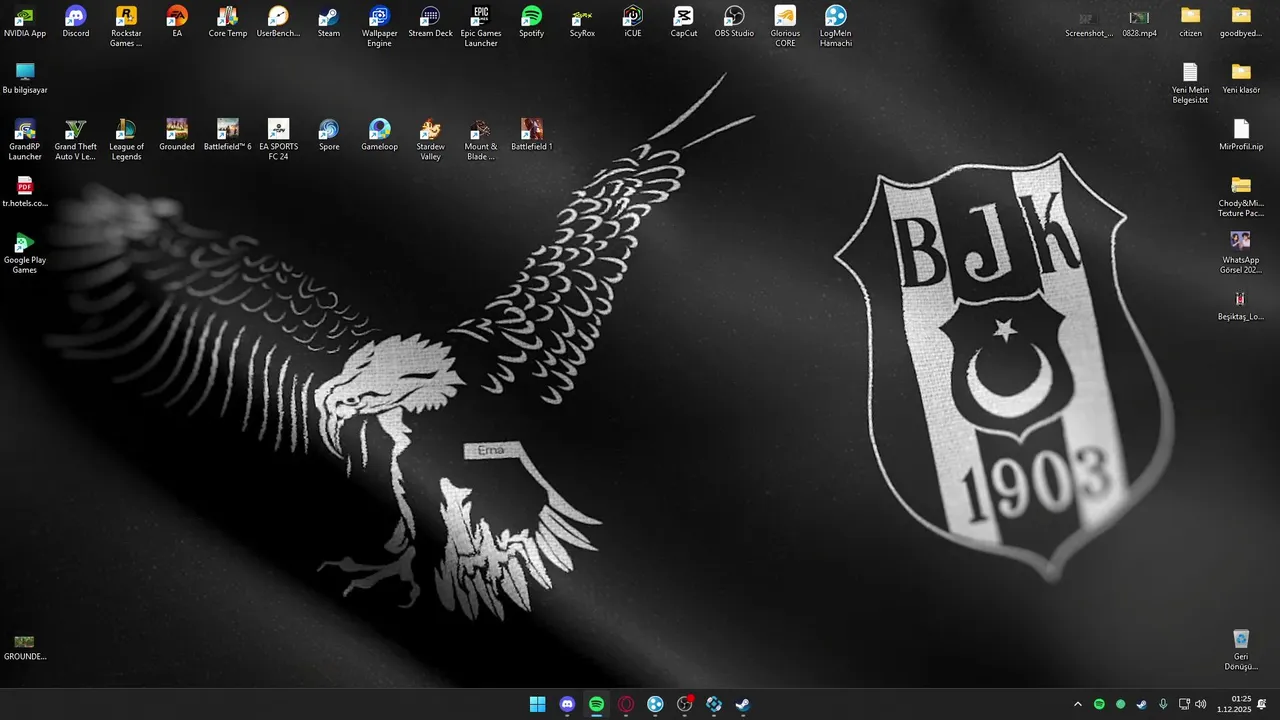Image resolution: width=1280 pixels, height=720 pixels.
Task: Select the EA SPORTS FC 24 icon
Action: tap(278, 140)
